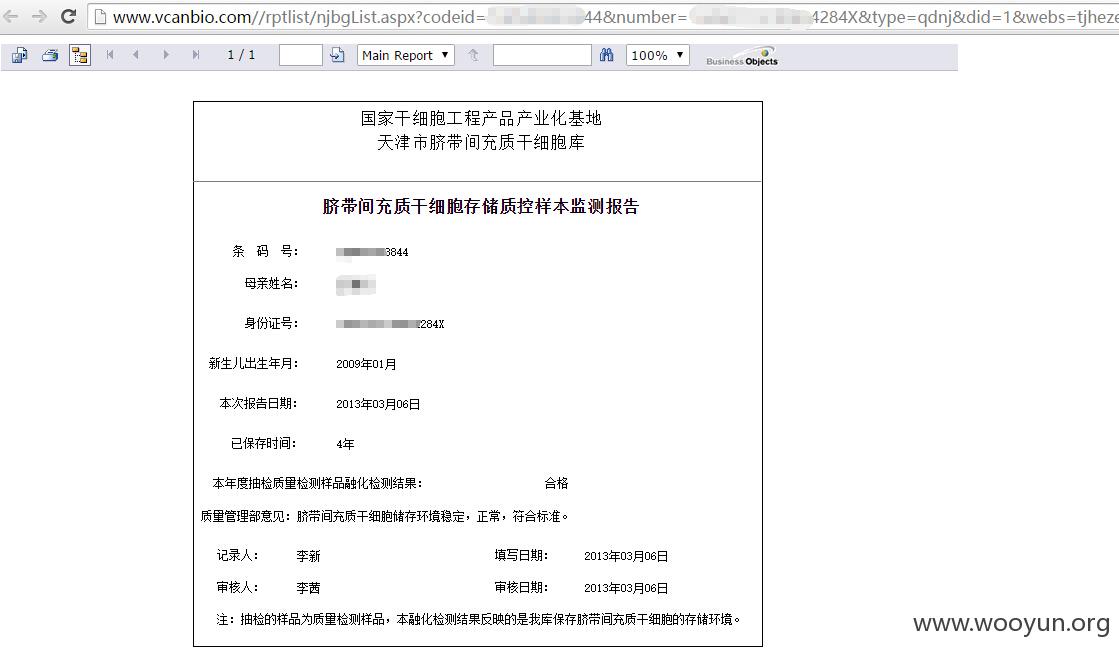
Task: Toggle the group tree panel icon
Action: click(80, 55)
